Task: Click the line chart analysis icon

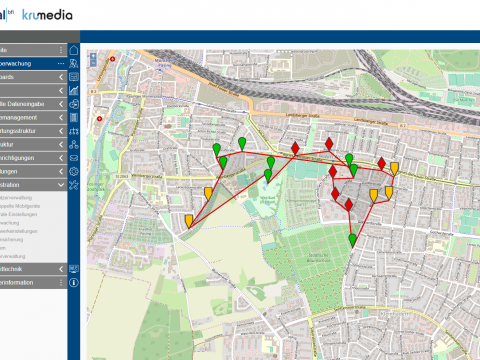Action: click(74, 90)
